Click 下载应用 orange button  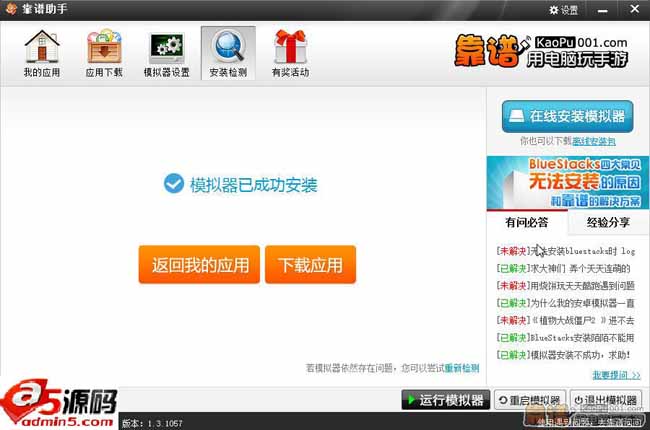click(310, 265)
